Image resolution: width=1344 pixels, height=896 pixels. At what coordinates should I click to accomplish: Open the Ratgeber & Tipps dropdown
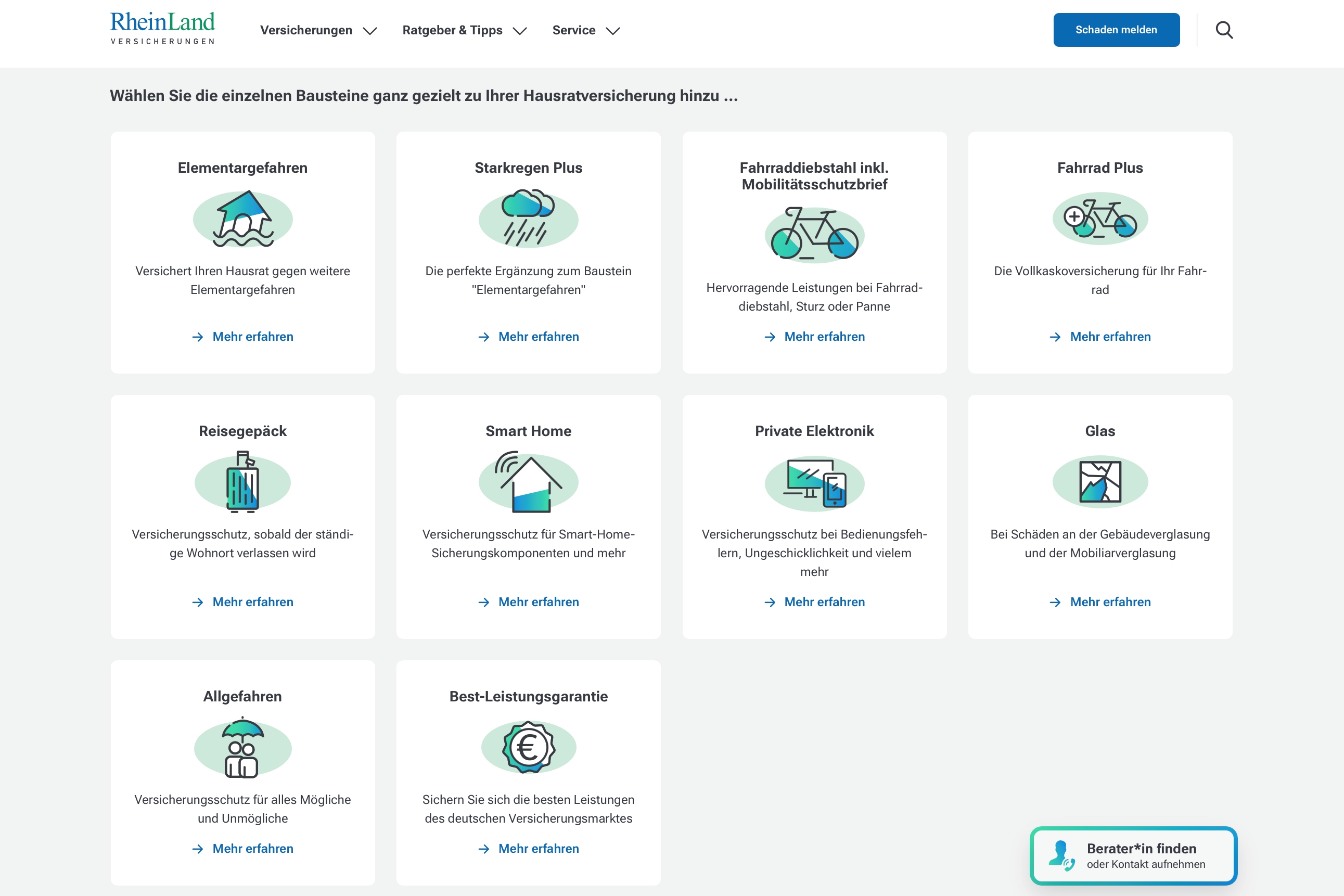click(464, 30)
